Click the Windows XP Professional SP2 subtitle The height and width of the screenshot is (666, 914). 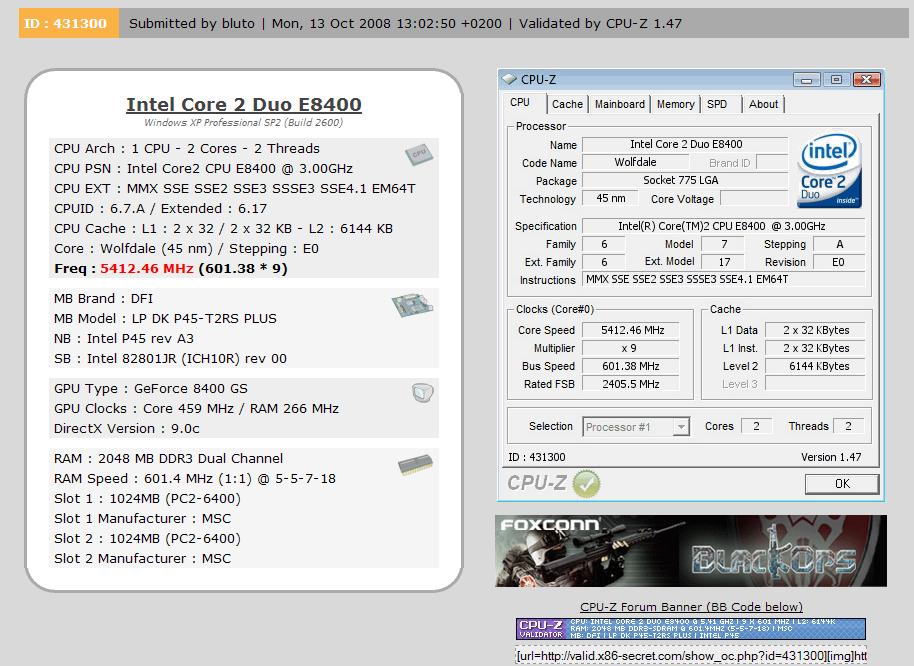tap(243, 122)
